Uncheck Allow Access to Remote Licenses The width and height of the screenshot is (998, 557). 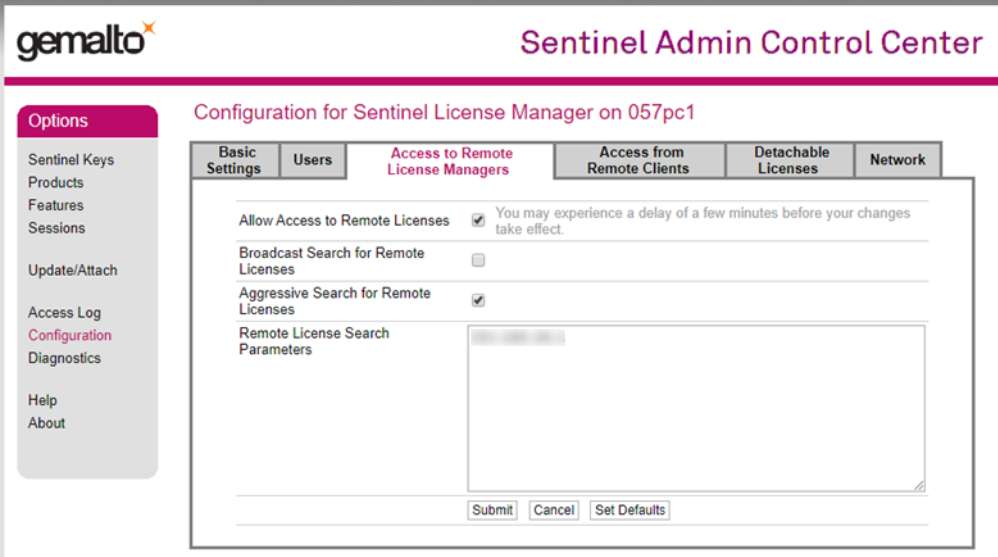click(478, 220)
